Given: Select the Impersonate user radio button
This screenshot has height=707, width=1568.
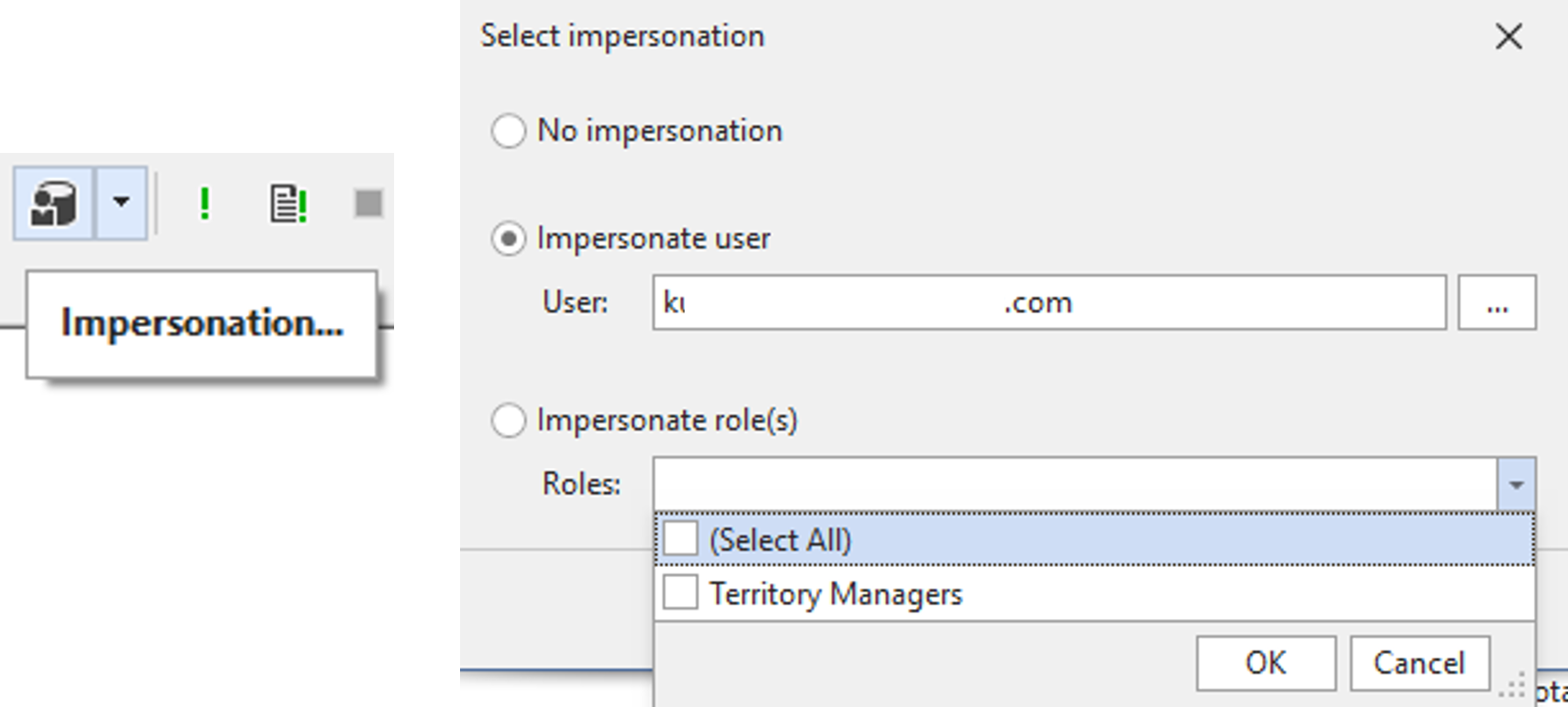Looking at the screenshot, I should tap(509, 239).
